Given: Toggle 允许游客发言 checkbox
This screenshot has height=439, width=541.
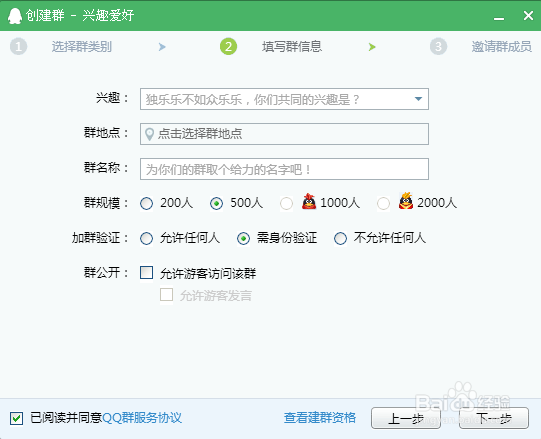Looking at the screenshot, I should pos(167,295).
